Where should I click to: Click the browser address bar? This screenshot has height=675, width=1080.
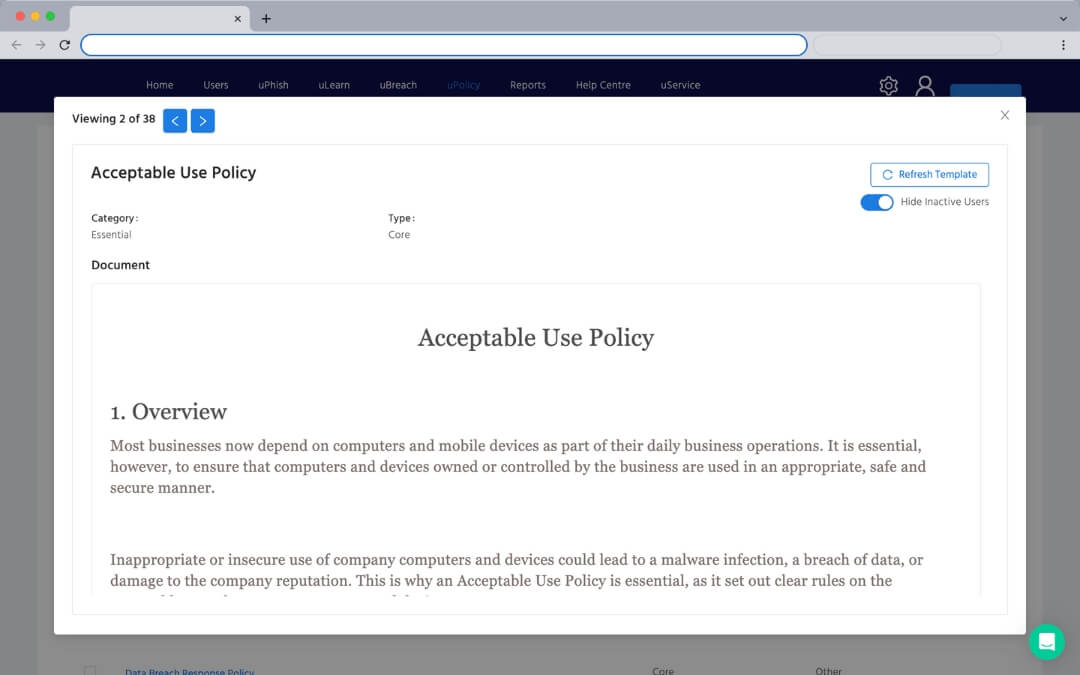coord(443,45)
